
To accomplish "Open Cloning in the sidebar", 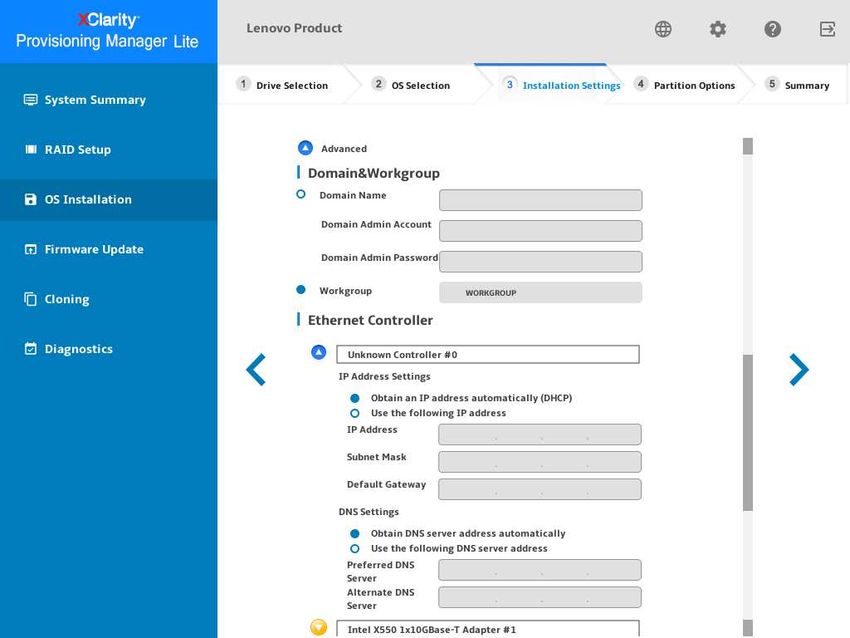I will [108, 299].
